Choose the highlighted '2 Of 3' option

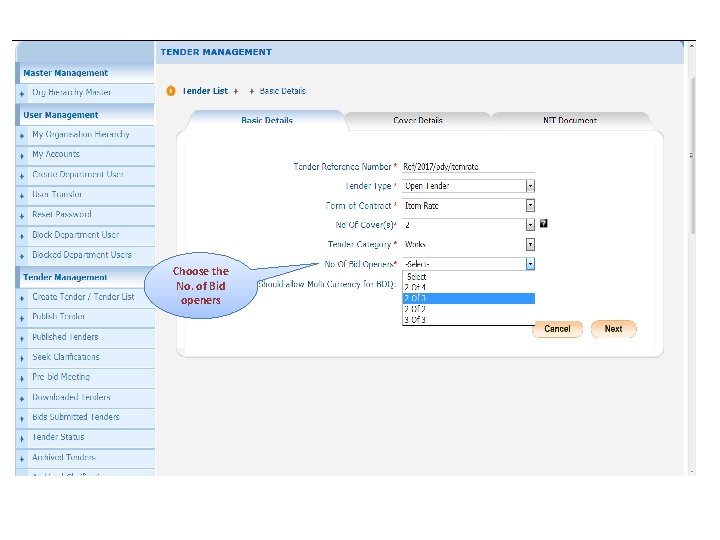(x=468, y=298)
